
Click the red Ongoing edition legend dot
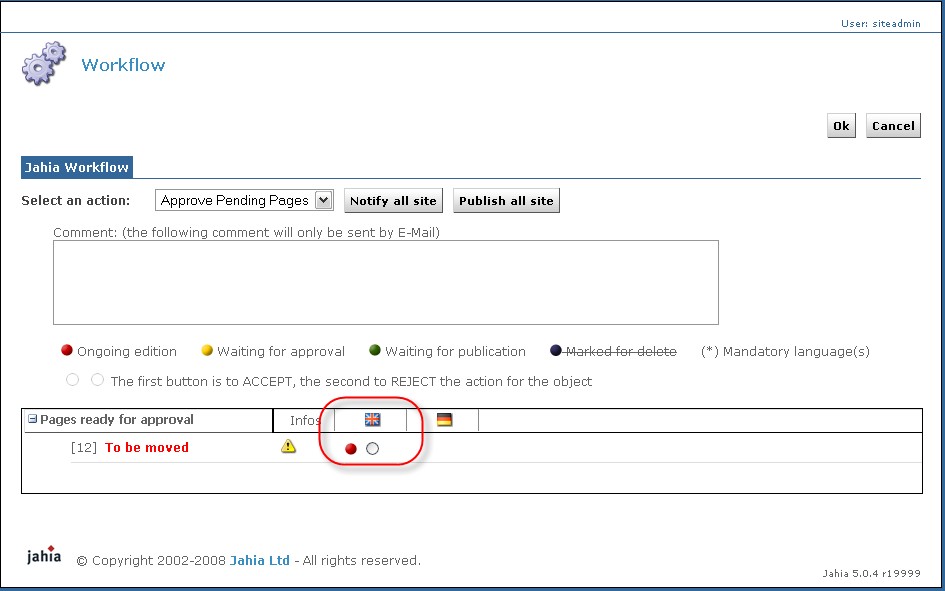click(67, 350)
